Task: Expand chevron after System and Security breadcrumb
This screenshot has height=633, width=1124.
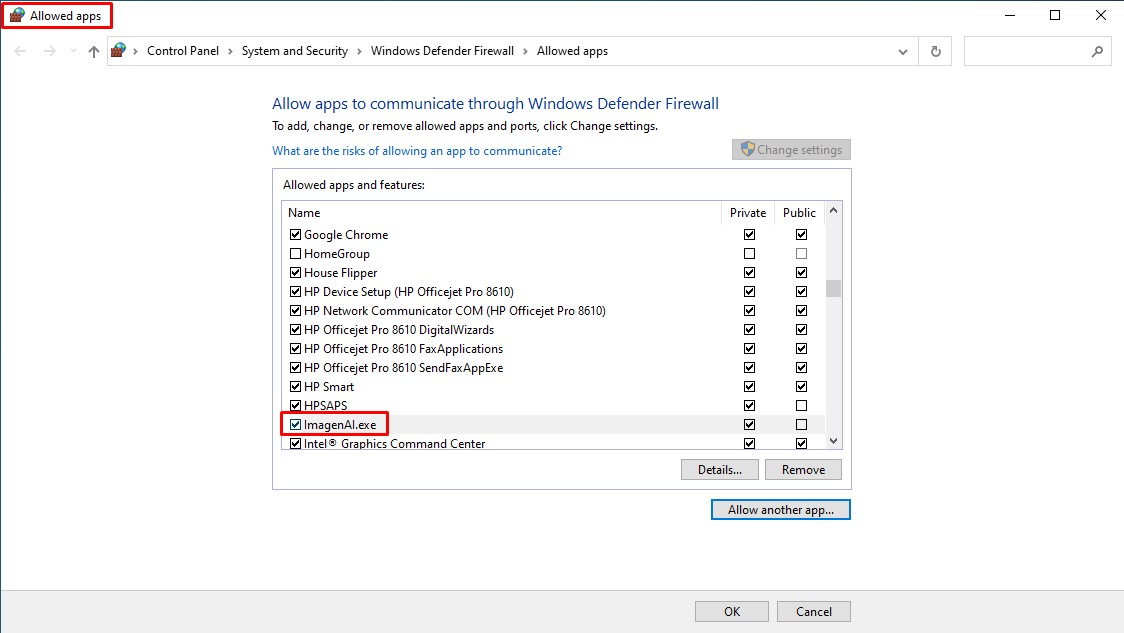Action: click(x=359, y=52)
